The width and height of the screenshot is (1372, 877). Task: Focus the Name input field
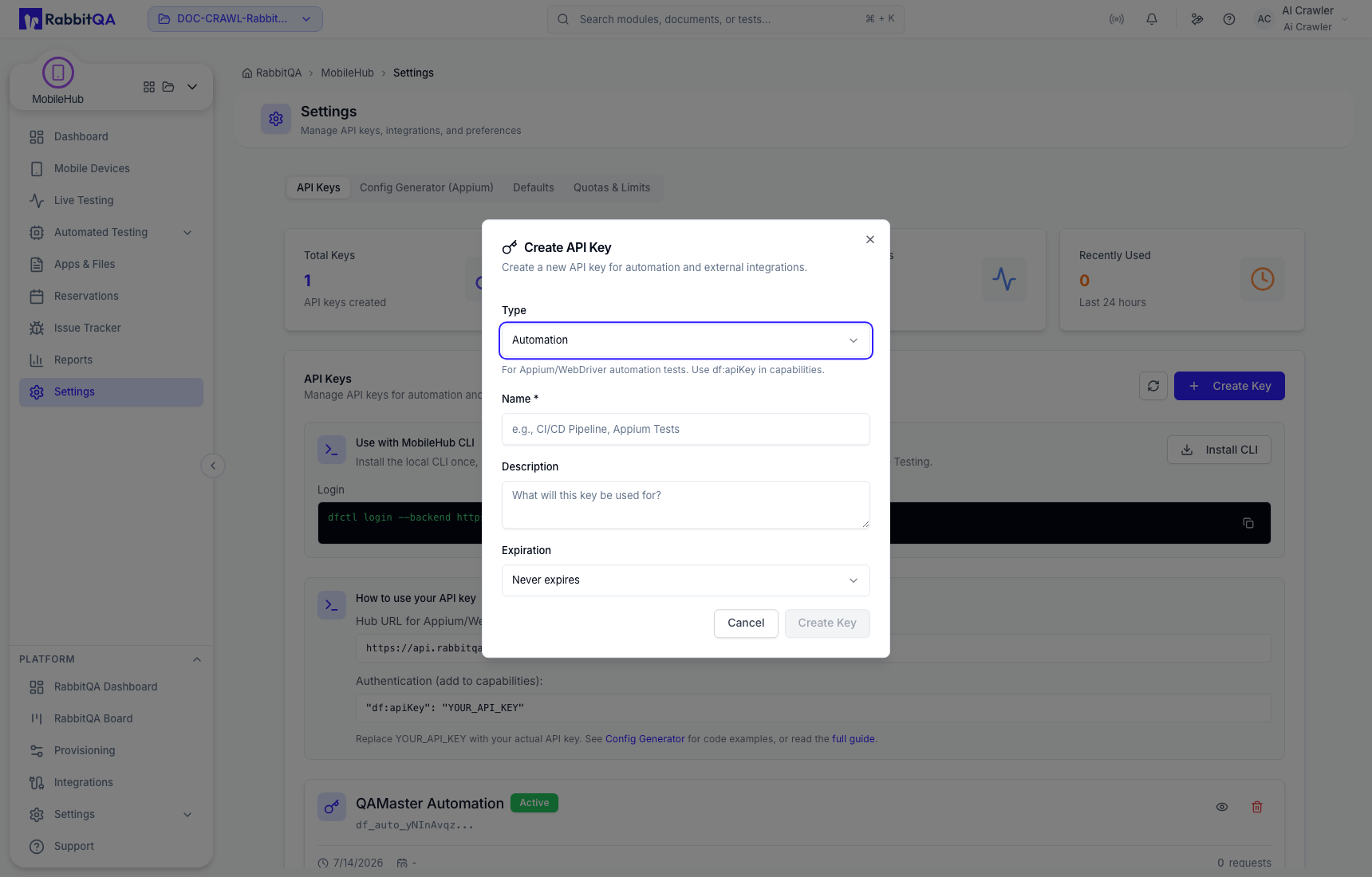click(x=686, y=429)
